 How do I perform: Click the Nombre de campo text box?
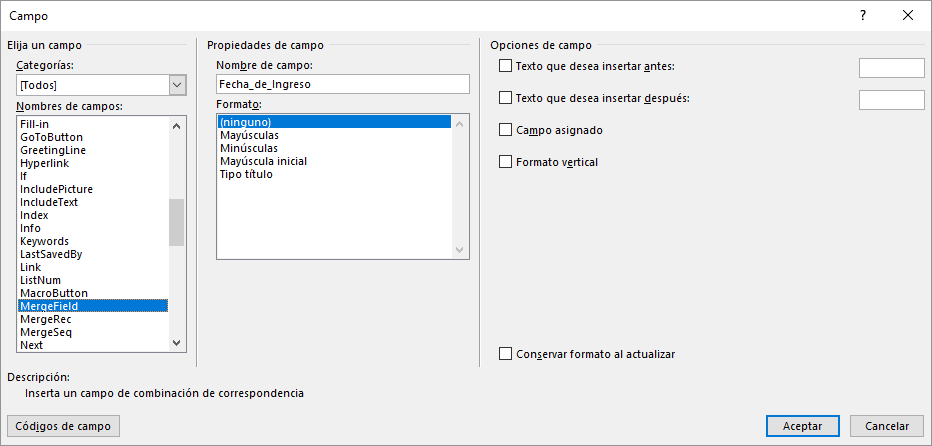tap(343, 84)
